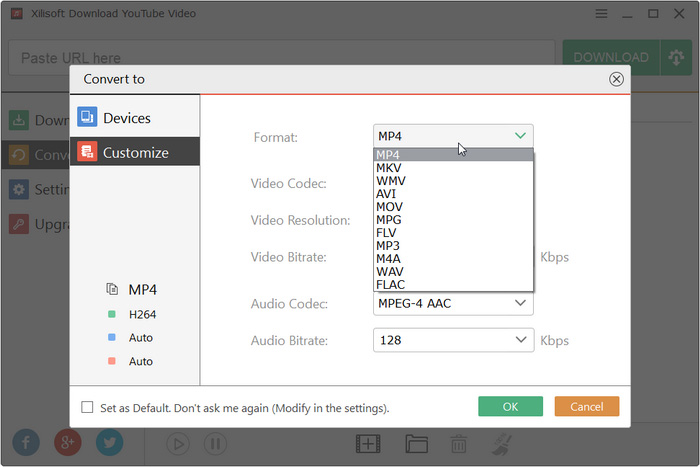The width and height of the screenshot is (700, 467).
Task: Select AVI in the dropdown list
Action: pos(453,194)
